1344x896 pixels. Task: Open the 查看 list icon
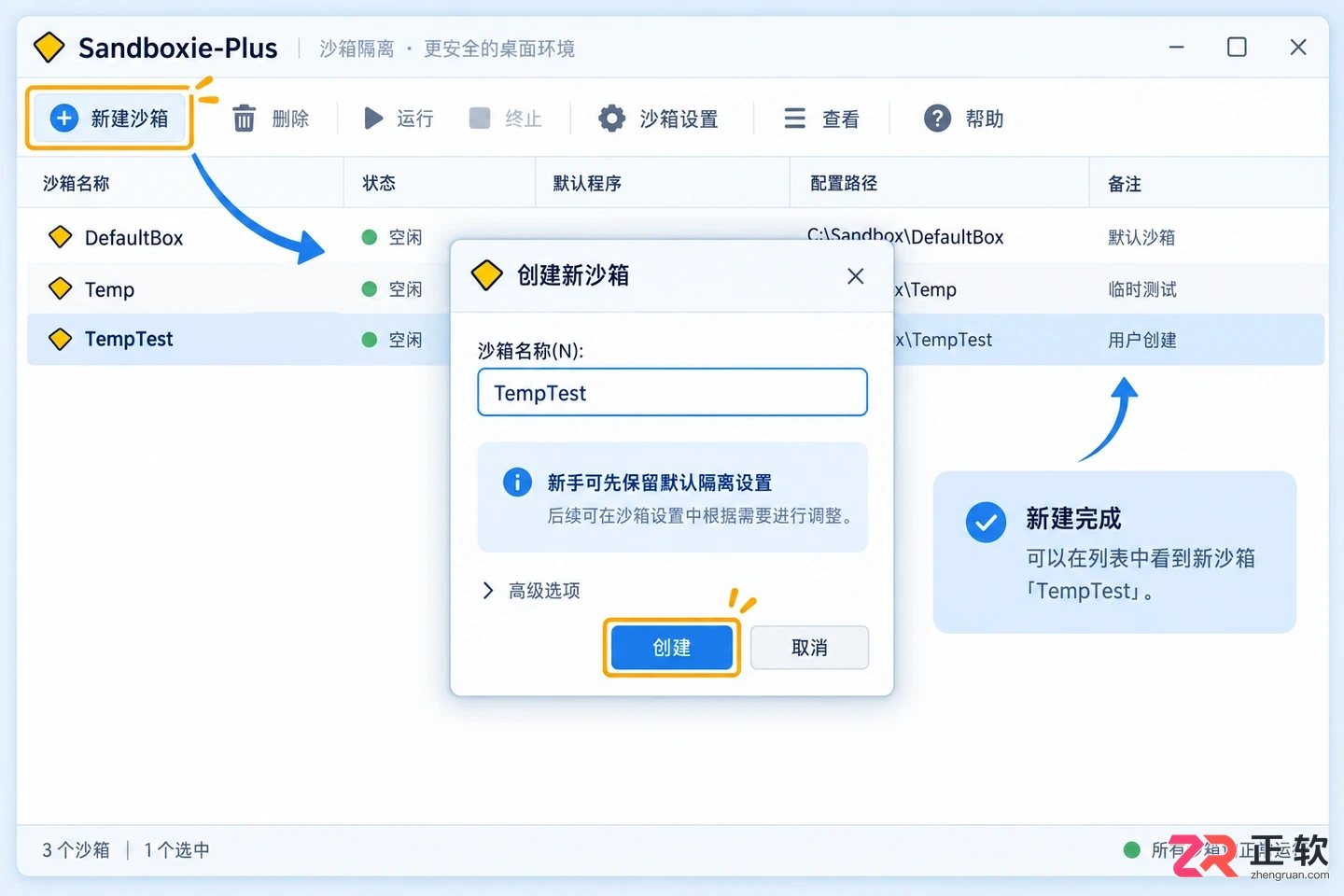(x=794, y=119)
